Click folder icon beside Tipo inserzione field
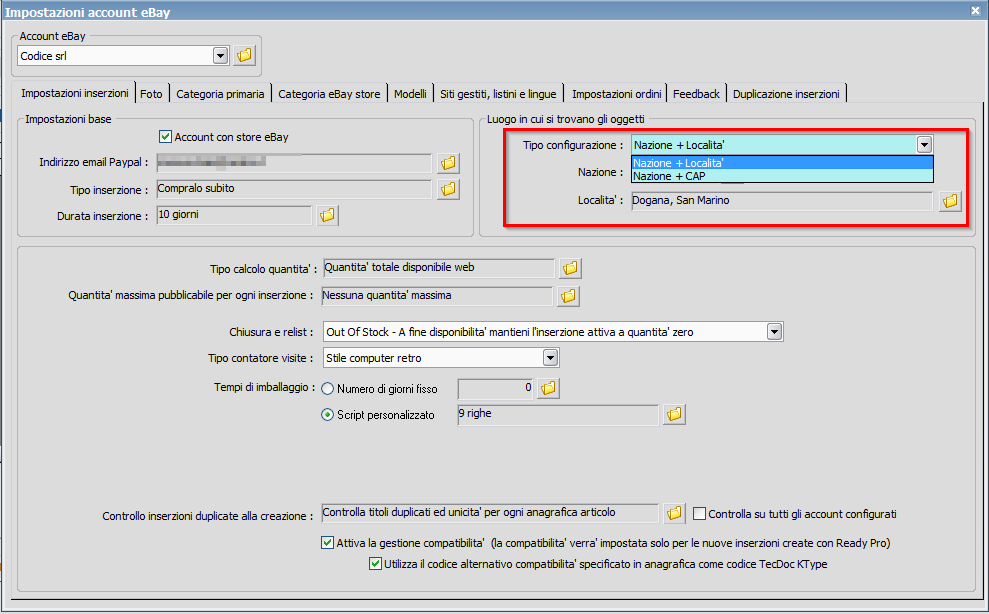 click(448, 189)
